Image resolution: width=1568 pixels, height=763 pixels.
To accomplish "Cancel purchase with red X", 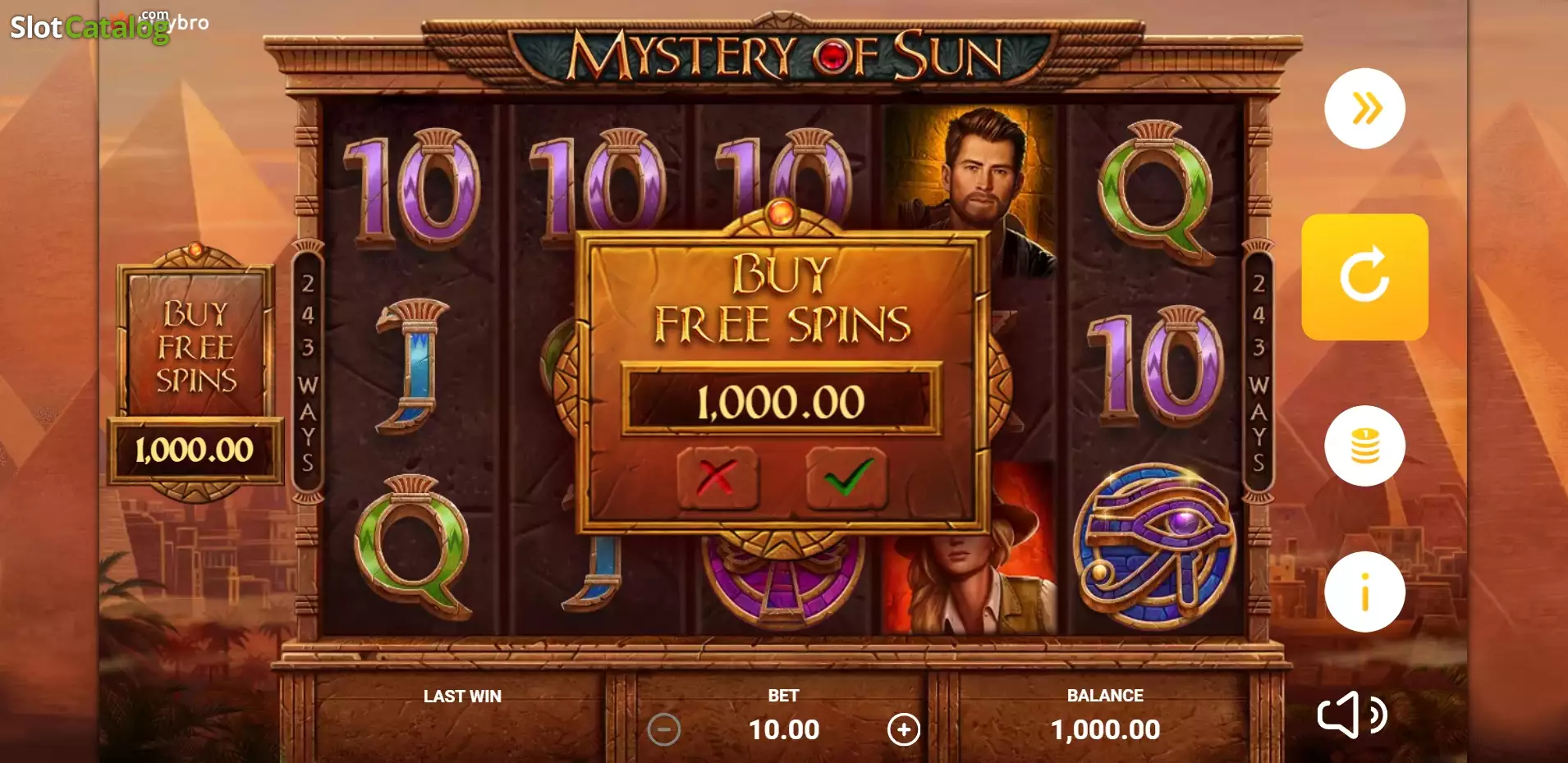I will pos(717,477).
